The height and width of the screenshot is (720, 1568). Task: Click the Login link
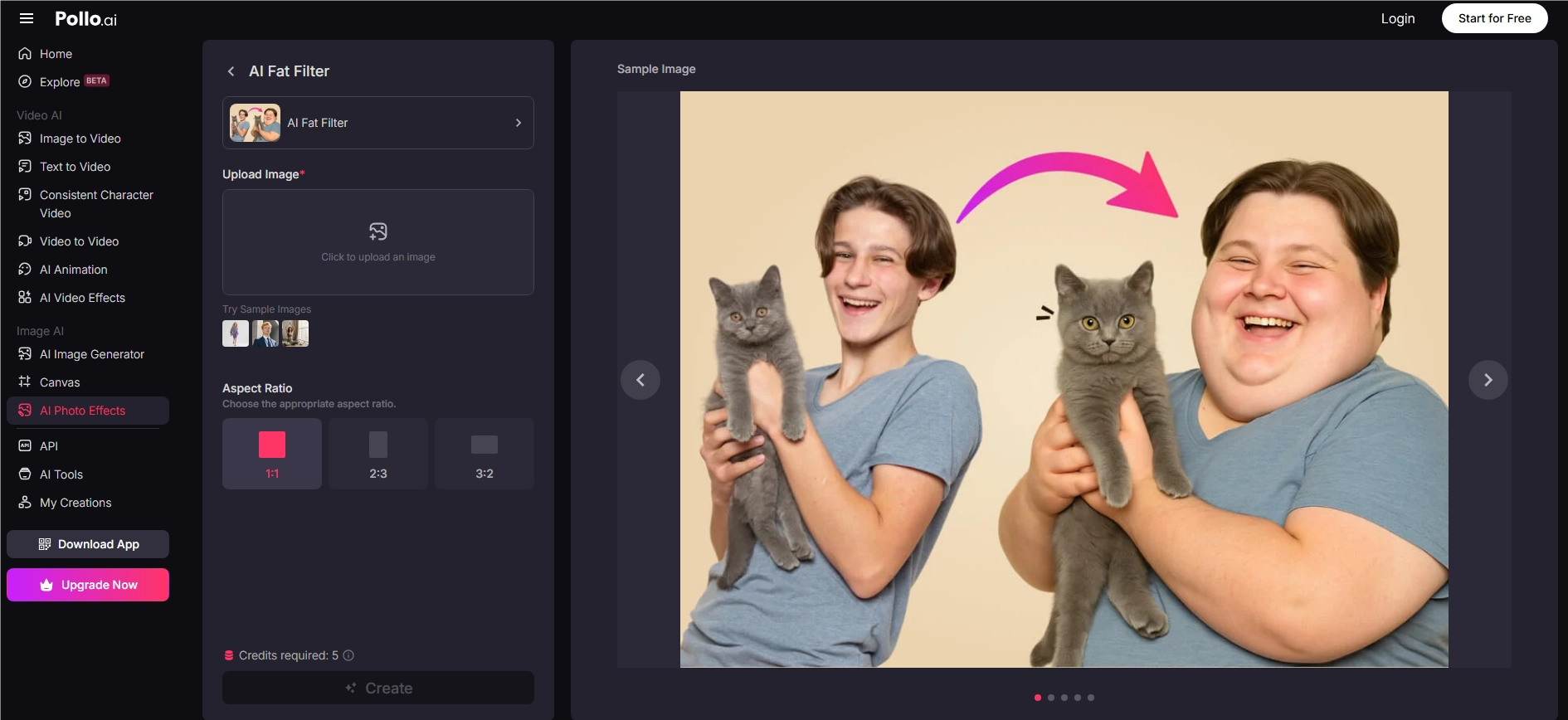(x=1397, y=18)
